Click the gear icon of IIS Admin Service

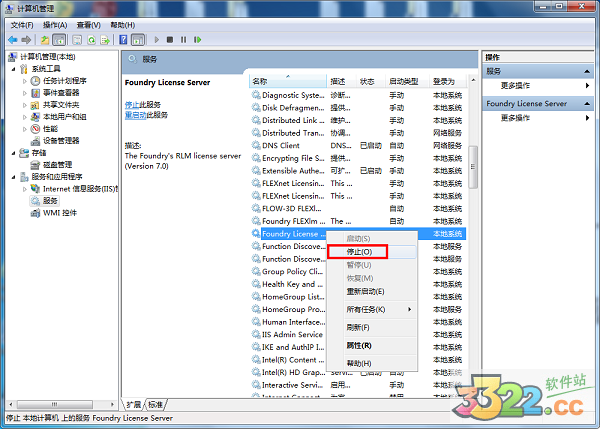point(256,334)
